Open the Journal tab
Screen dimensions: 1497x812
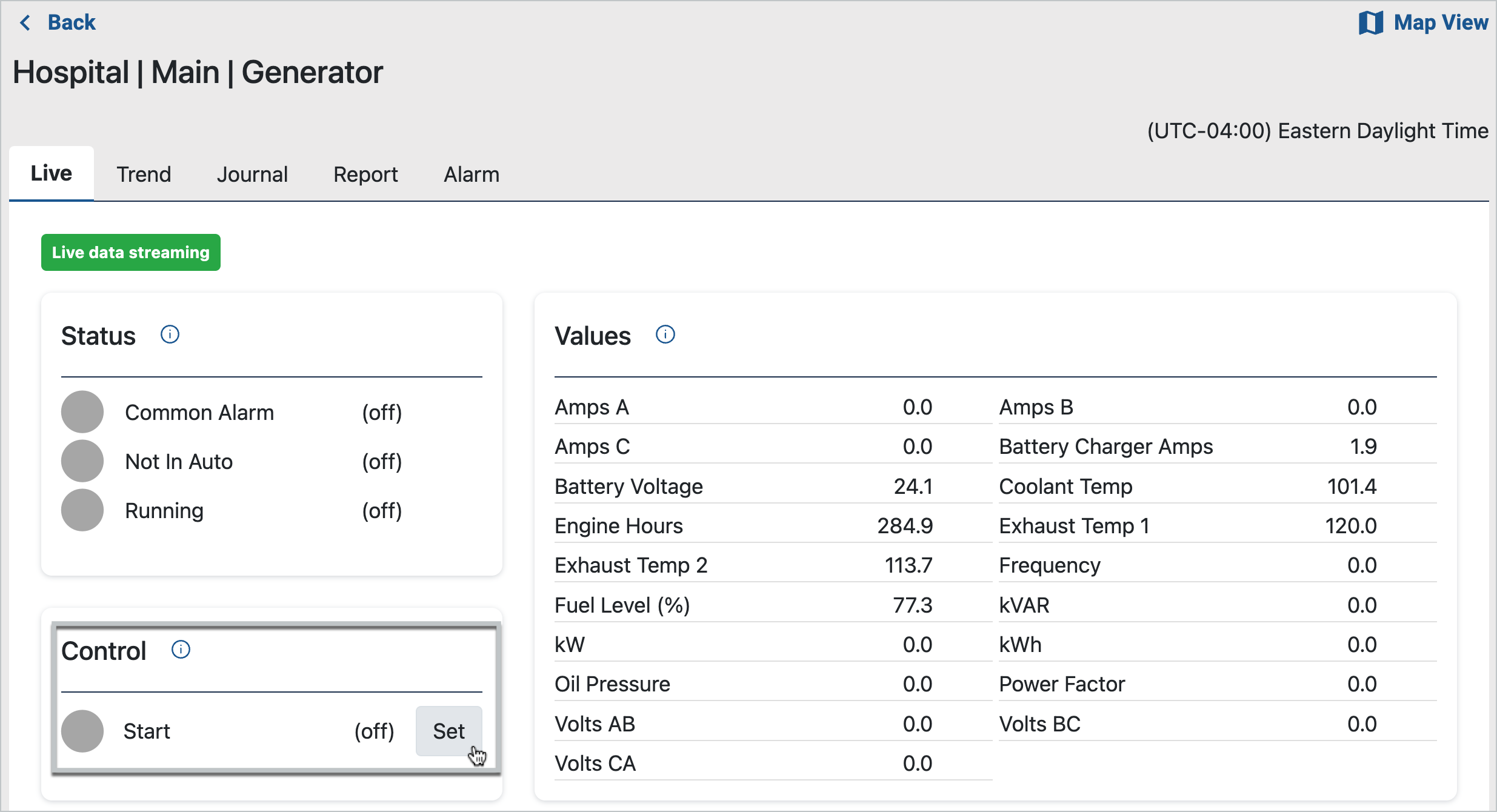tap(252, 175)
